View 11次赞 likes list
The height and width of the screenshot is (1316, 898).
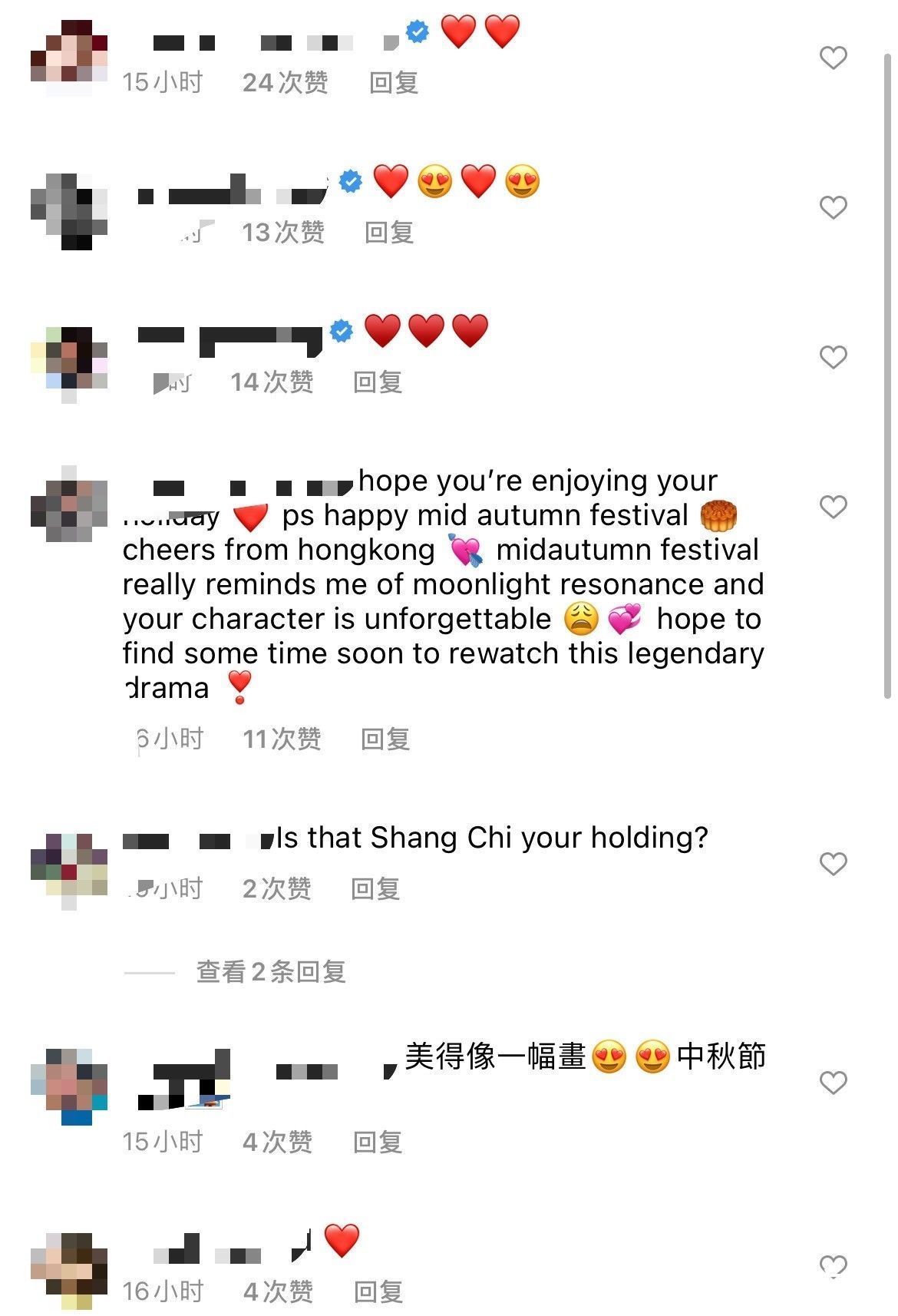point(282,739)
